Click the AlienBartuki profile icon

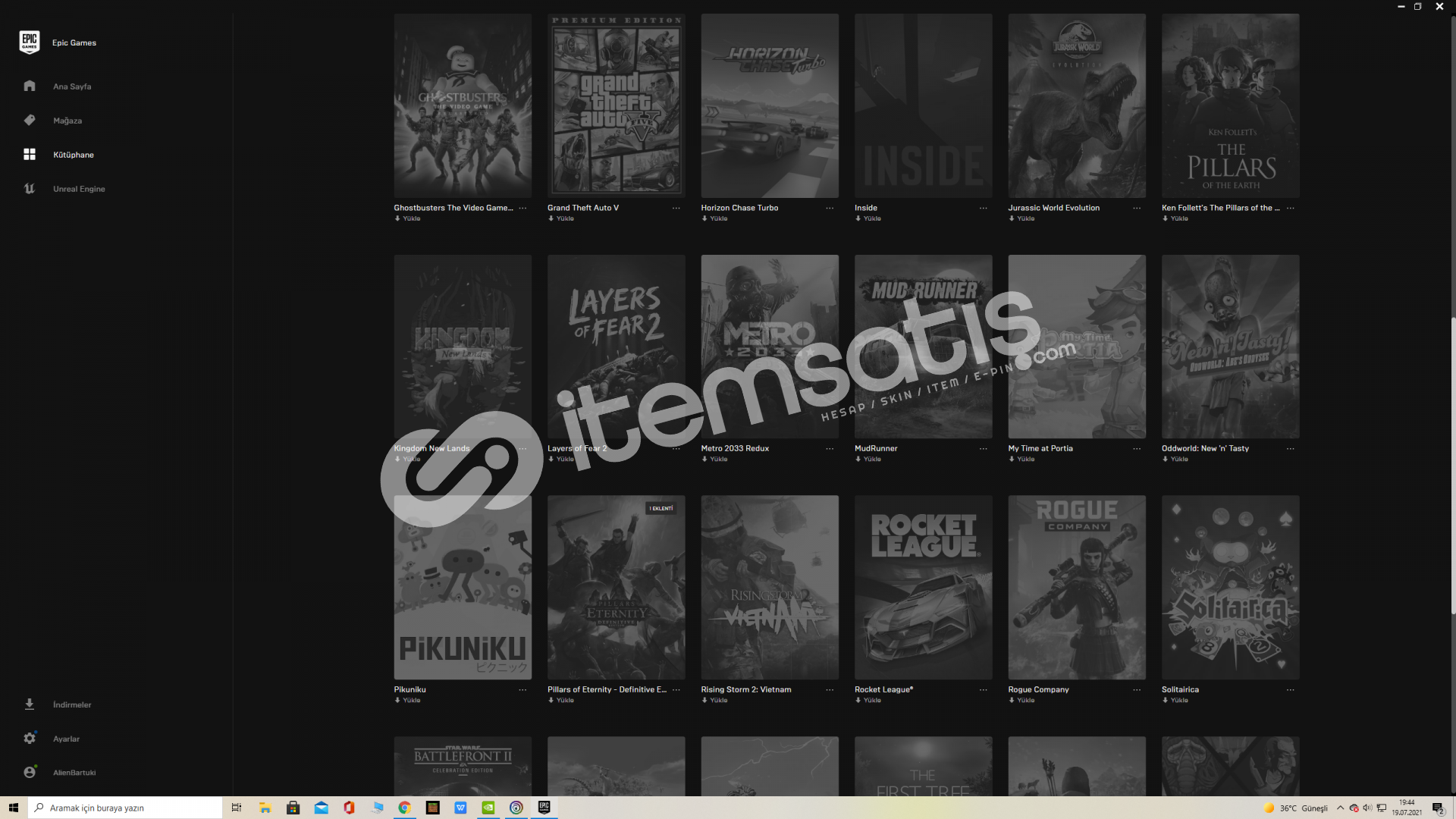click(30, 772)
